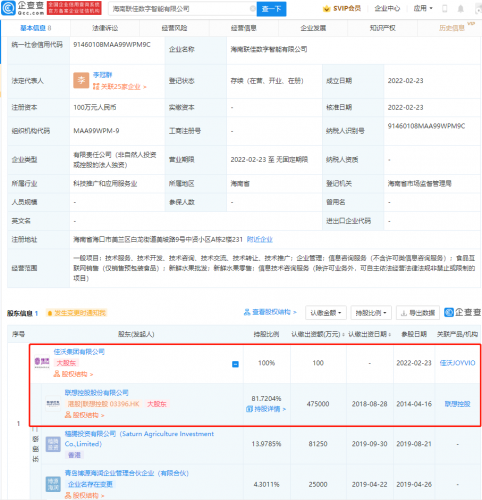Click 100万元人民币 registered capital value
This screenshot has width=482, height=500.
click(x=95, y=107)
